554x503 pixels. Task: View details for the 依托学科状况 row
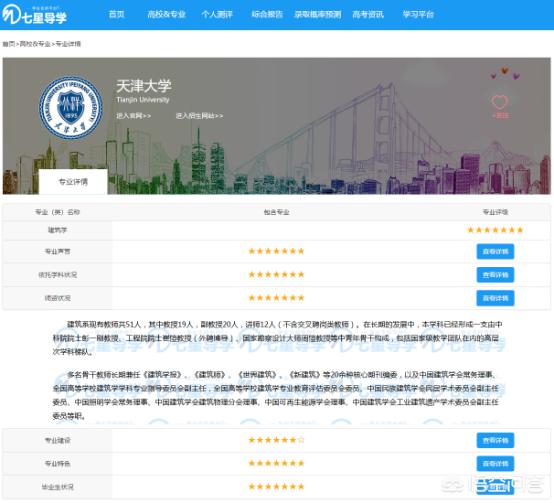pos(495,275)
